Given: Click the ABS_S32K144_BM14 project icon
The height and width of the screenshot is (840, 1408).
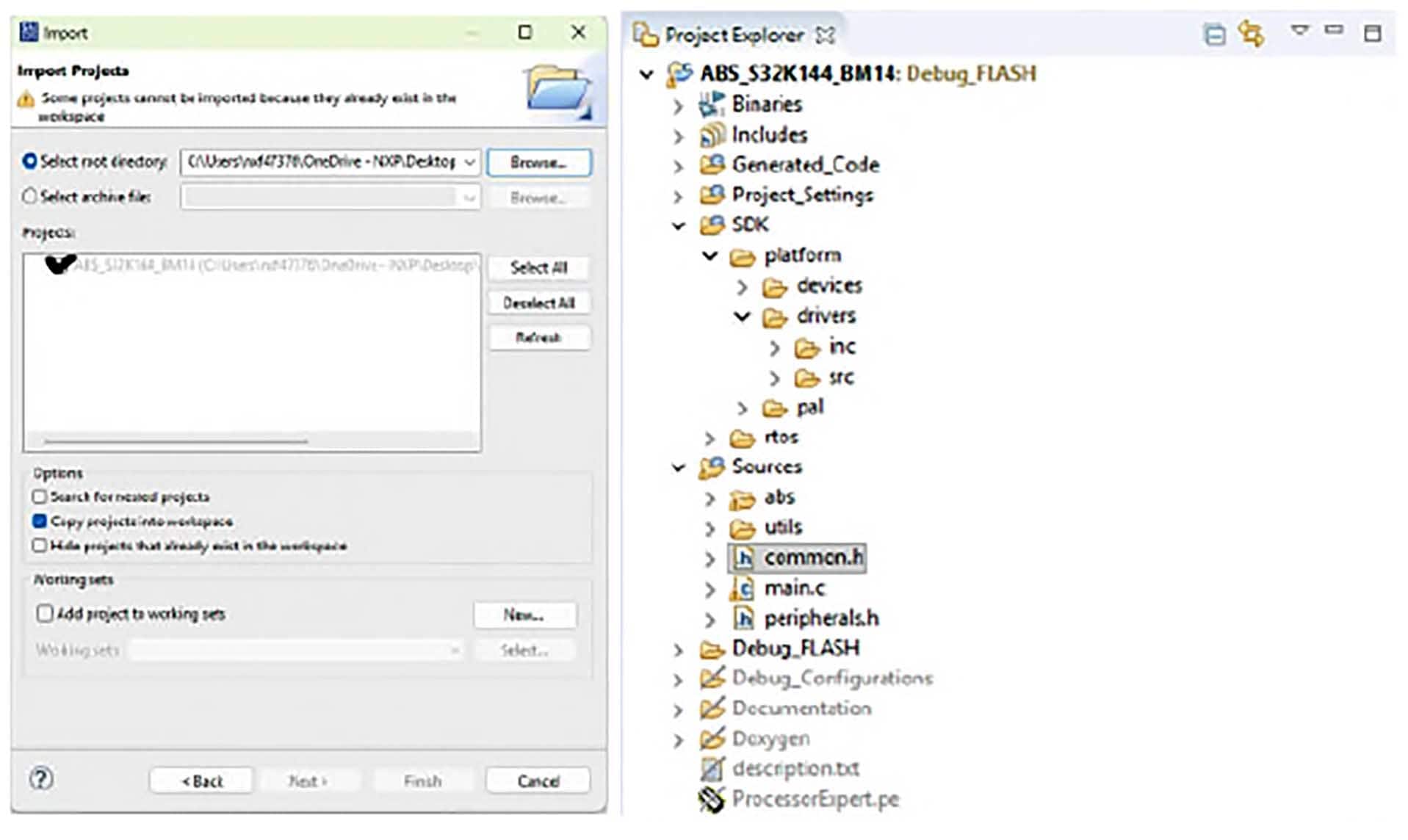Looking at the screenshot, I should tap(679, 74).
